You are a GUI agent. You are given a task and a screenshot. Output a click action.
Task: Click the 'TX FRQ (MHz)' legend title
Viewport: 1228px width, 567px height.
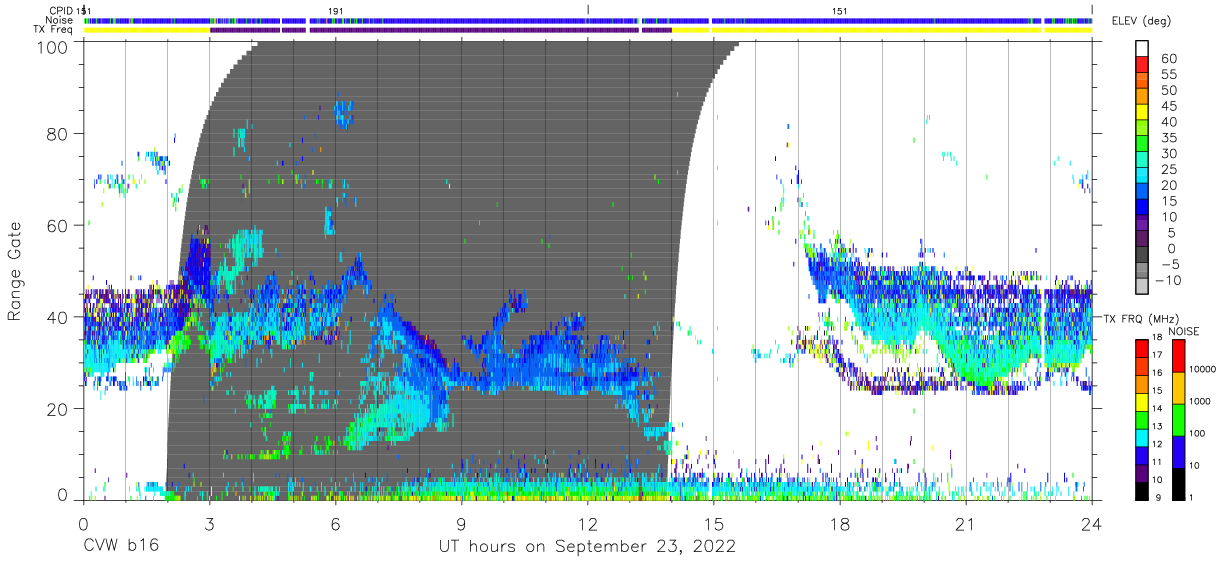click(x=1141, y=319)
